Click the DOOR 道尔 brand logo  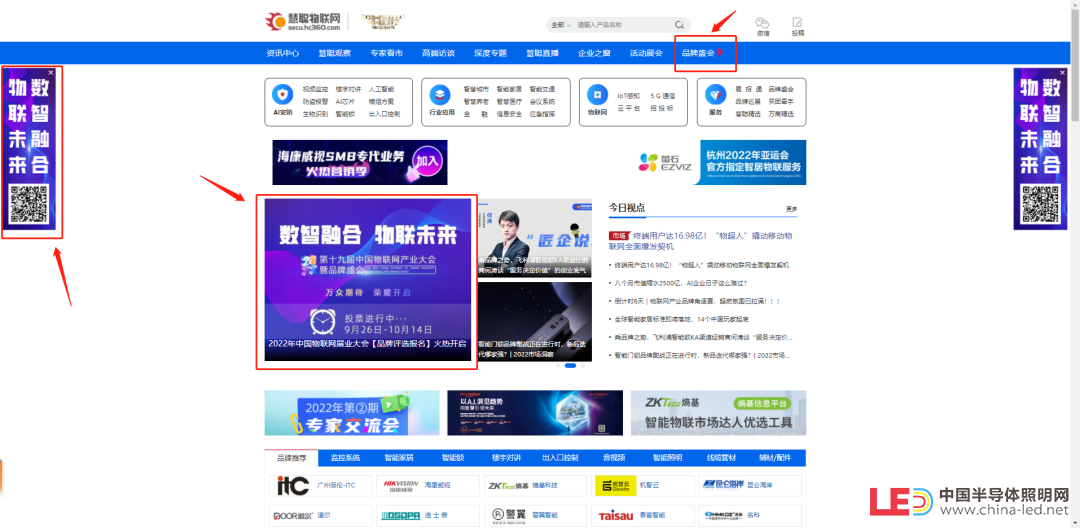click(294, 515)
